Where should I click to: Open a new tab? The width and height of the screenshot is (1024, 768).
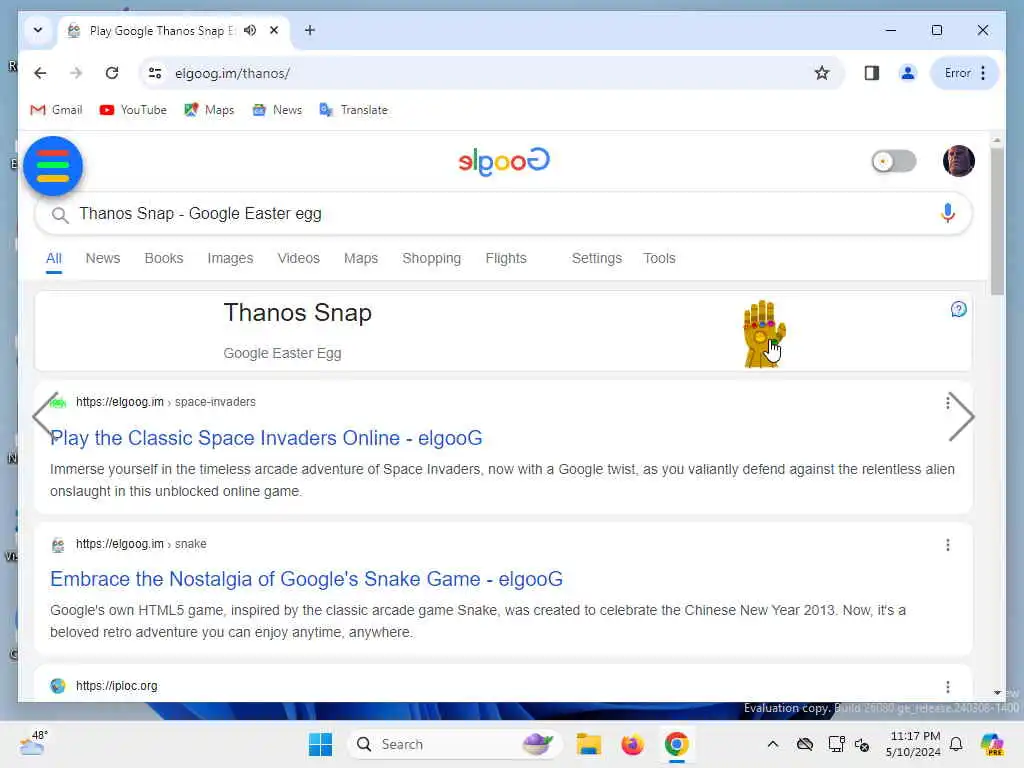310,31
